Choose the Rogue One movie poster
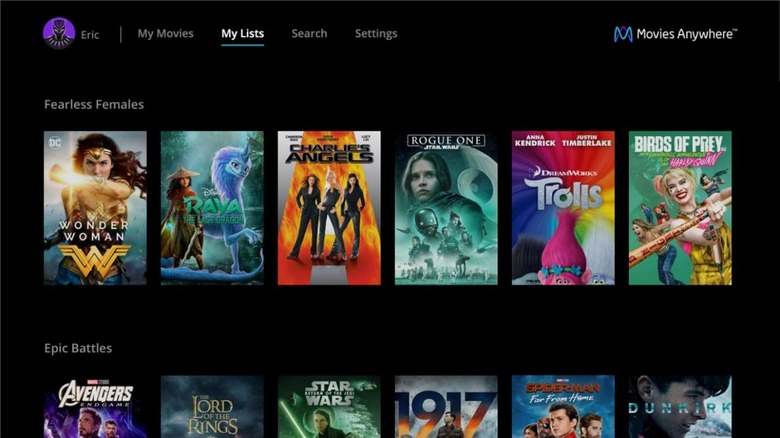 tap(446, 208)
